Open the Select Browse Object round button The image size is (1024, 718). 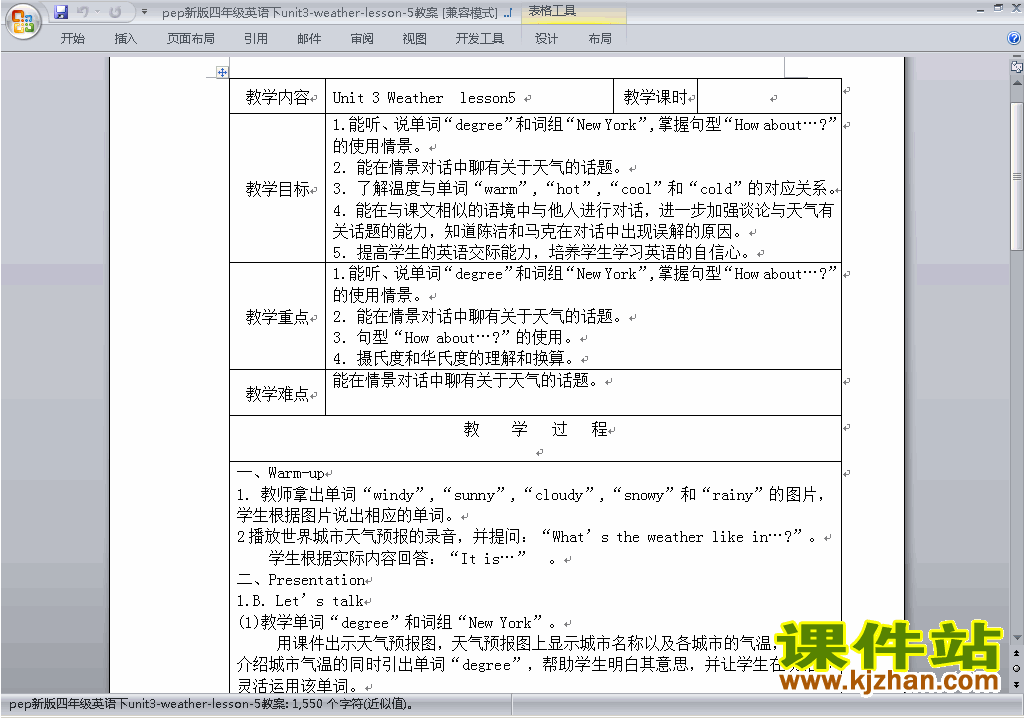1016,668
